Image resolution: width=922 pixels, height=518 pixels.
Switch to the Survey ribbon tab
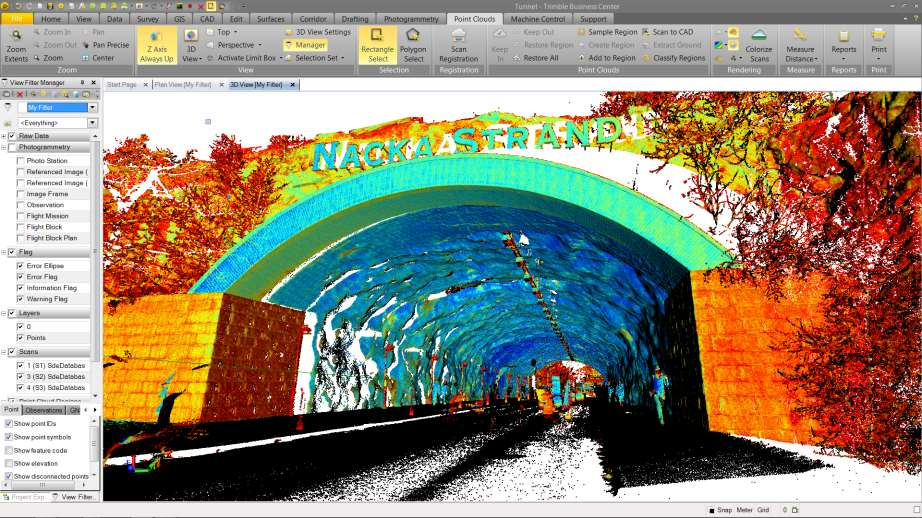(x=148, y=19)
